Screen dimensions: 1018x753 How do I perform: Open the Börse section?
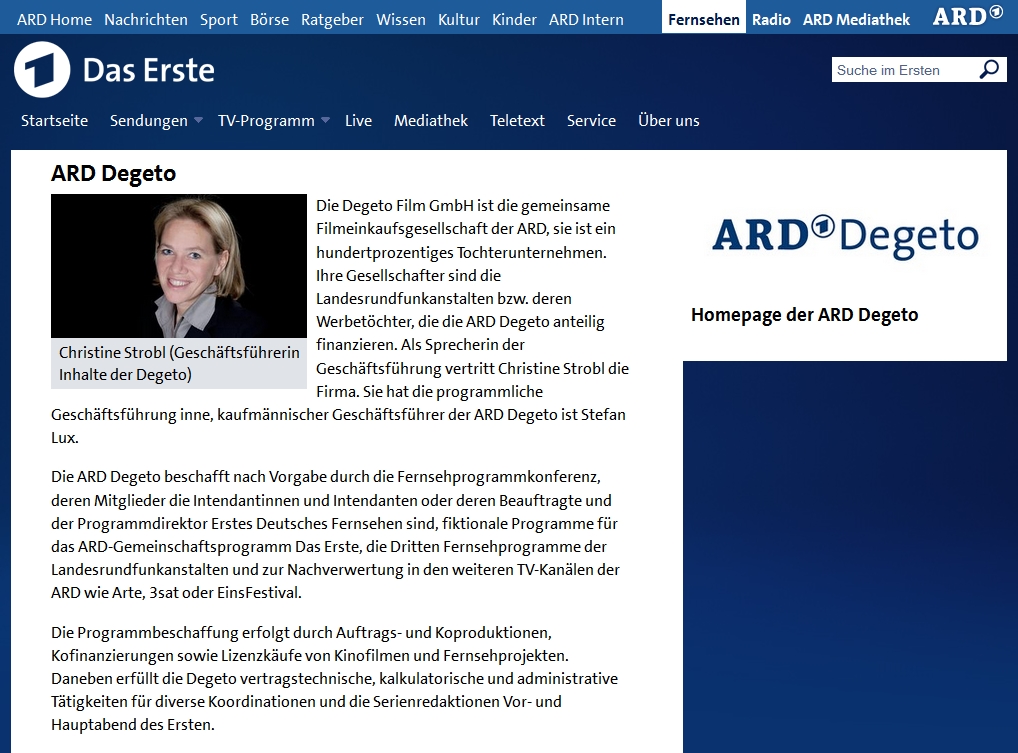(x=269, y=19)
